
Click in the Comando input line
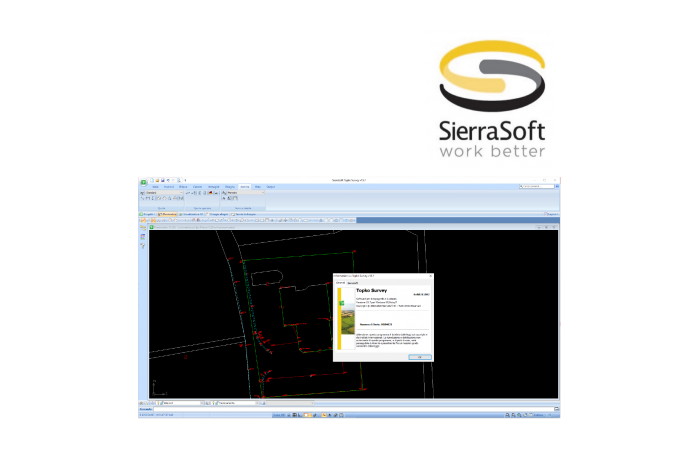[353, 409]
